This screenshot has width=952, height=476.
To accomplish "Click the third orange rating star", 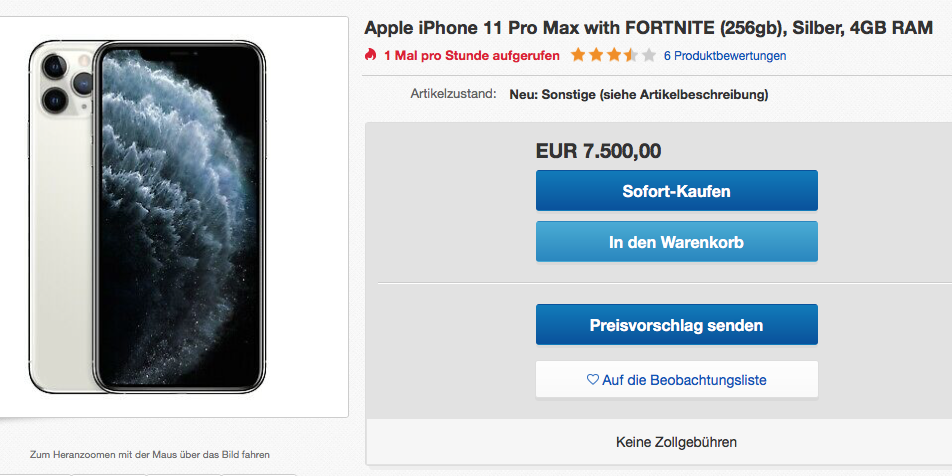I will (x=614, y=55).
